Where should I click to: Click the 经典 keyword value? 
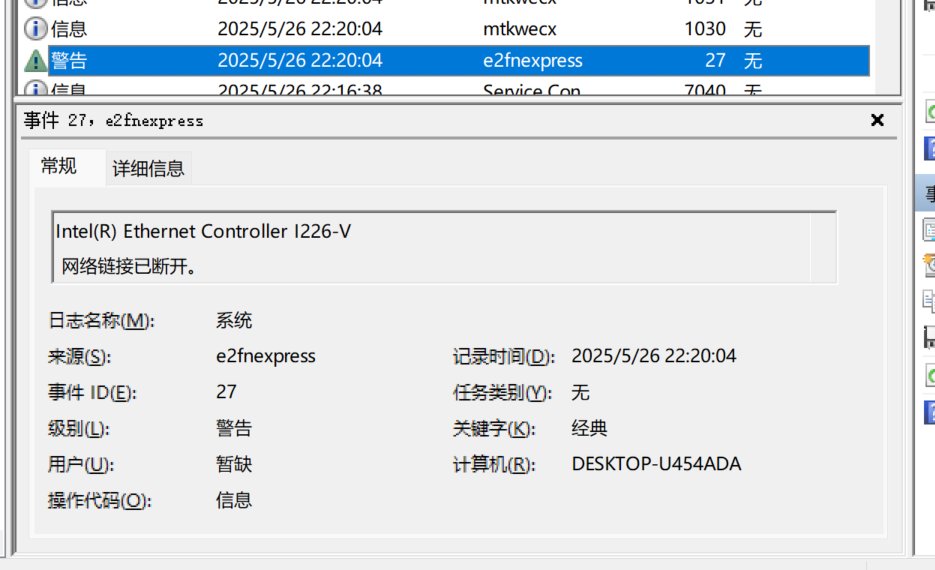click(x=589, y=428)
